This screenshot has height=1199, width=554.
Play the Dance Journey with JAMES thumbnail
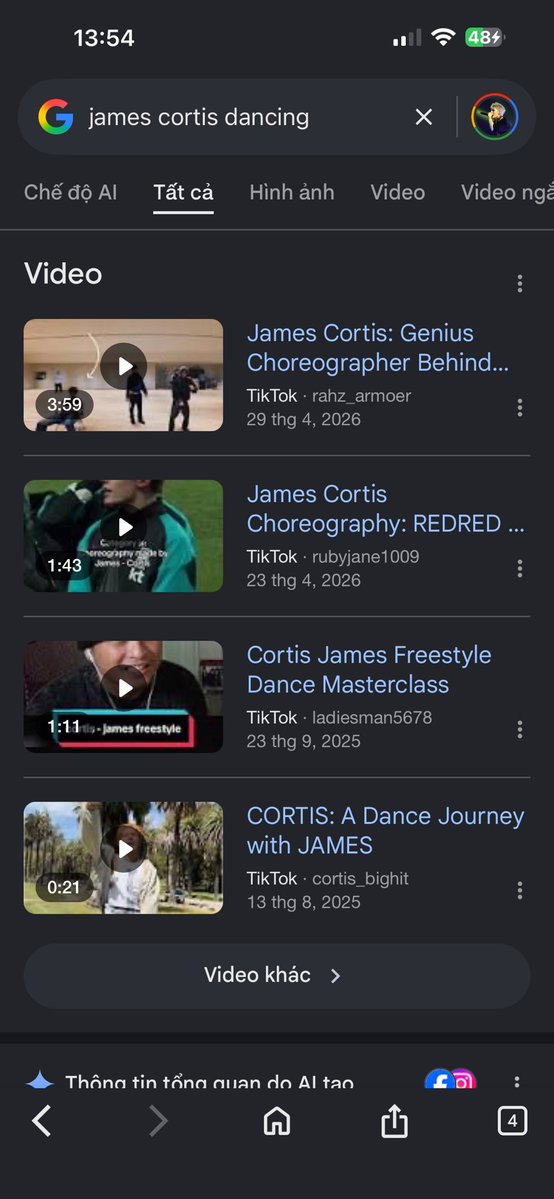click(x=123, y=858)
